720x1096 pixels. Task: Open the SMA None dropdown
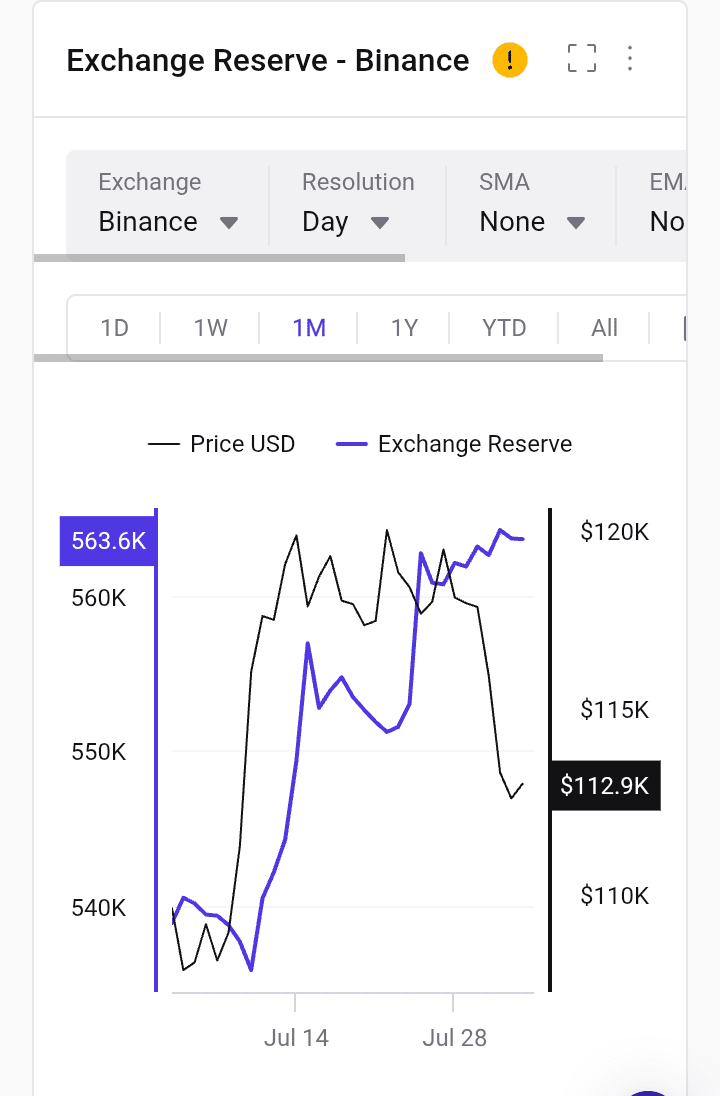pos(532,204)
